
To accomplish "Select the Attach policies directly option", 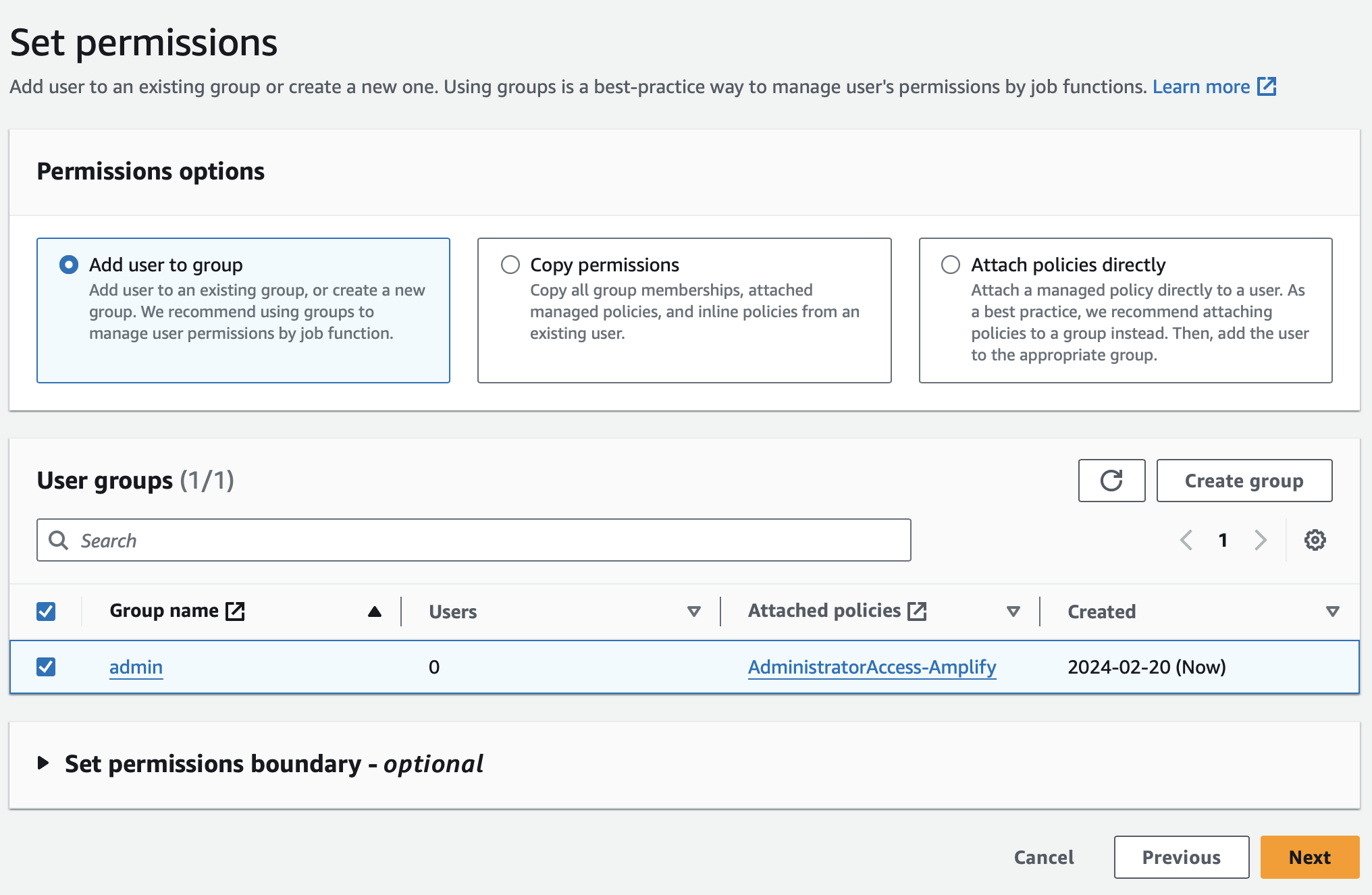I will 951,265.
